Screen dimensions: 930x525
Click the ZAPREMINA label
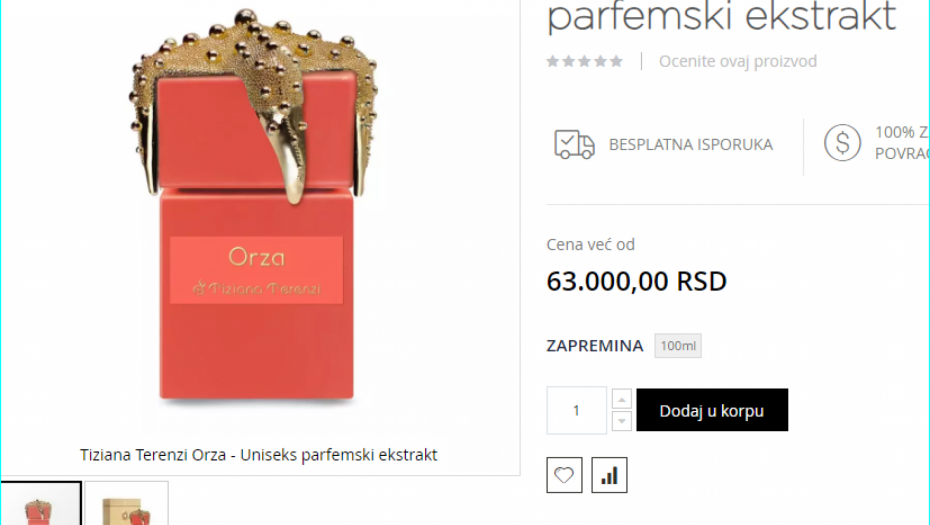pos(595,346)
